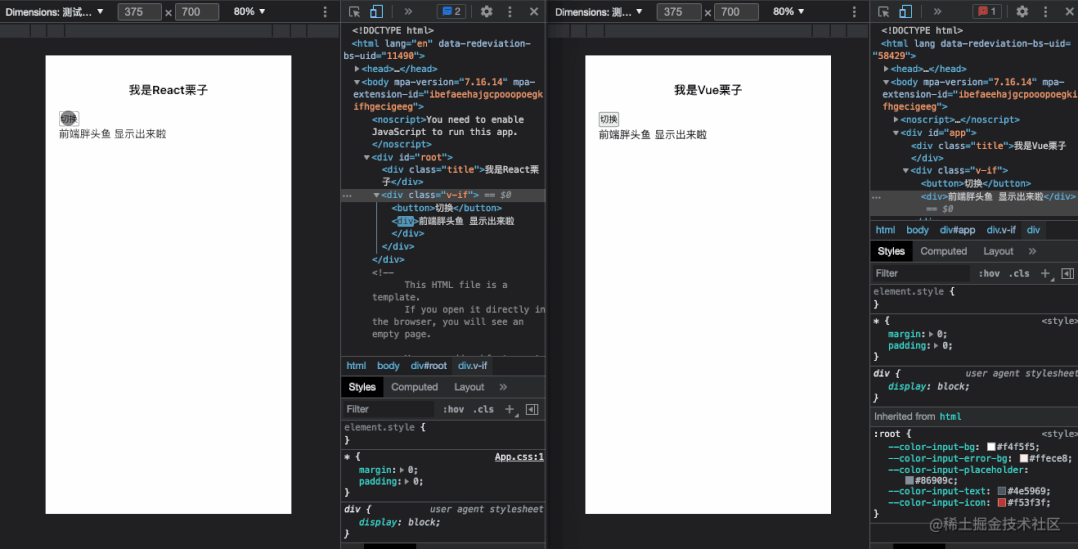Toggle computed styles sidebar in React Styles pane
This screenshot has width=1078, height=549.
[x=531, y=409]
